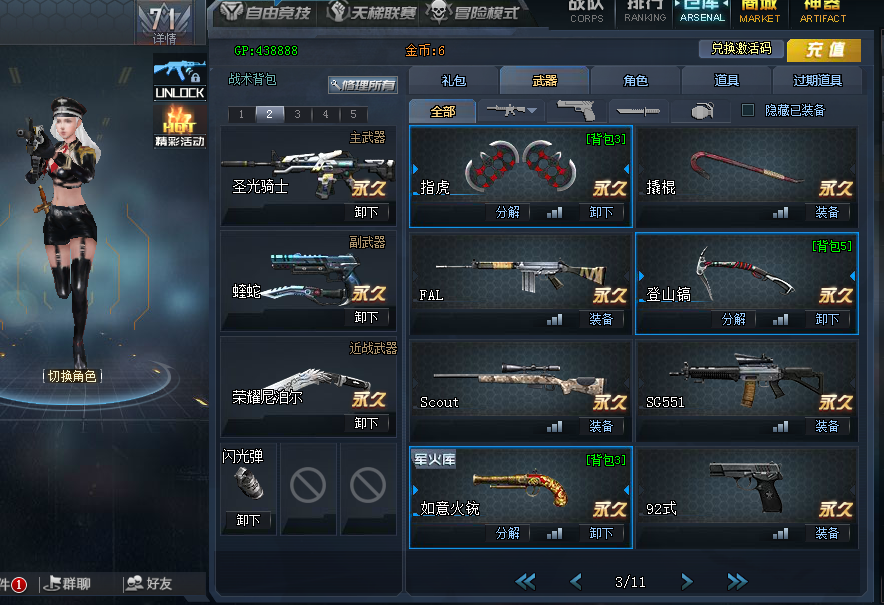Toggle 隐藏已装备 checkbox
This screenshot has width=884, height=605.
(x=748, y=110)
